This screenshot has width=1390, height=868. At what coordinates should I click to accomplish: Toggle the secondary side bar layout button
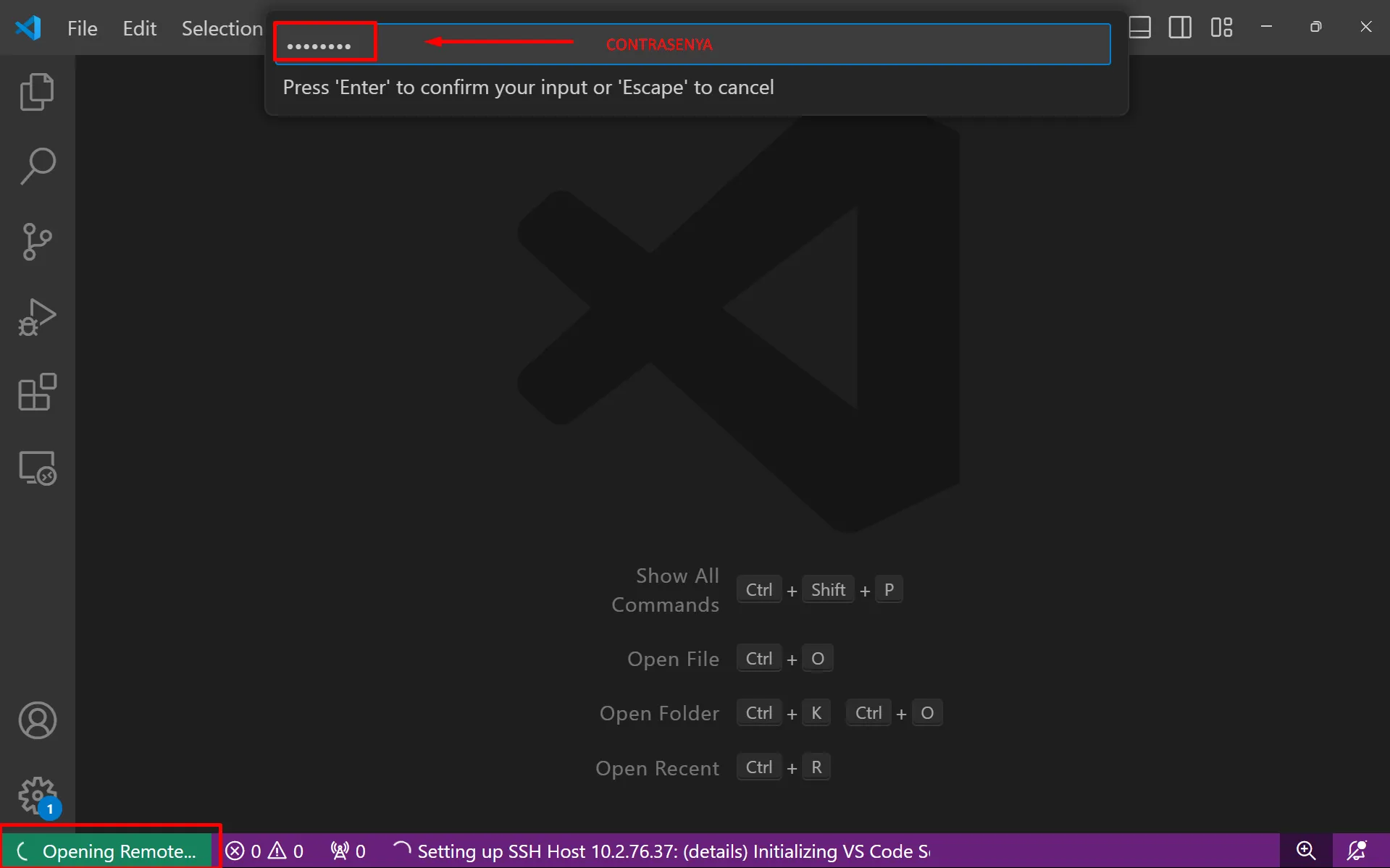click(1180, 28)
